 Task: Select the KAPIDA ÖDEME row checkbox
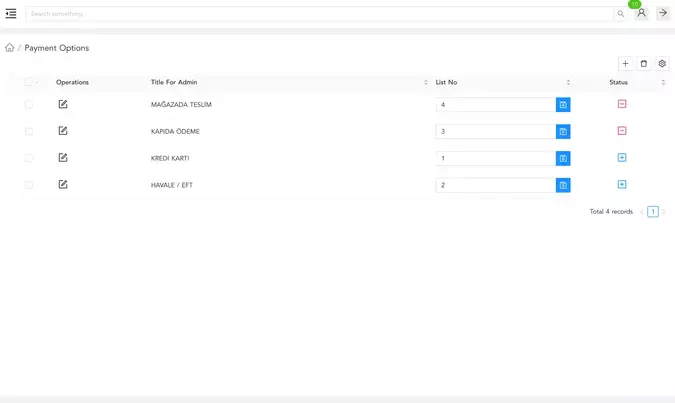[x=29, y=131]
